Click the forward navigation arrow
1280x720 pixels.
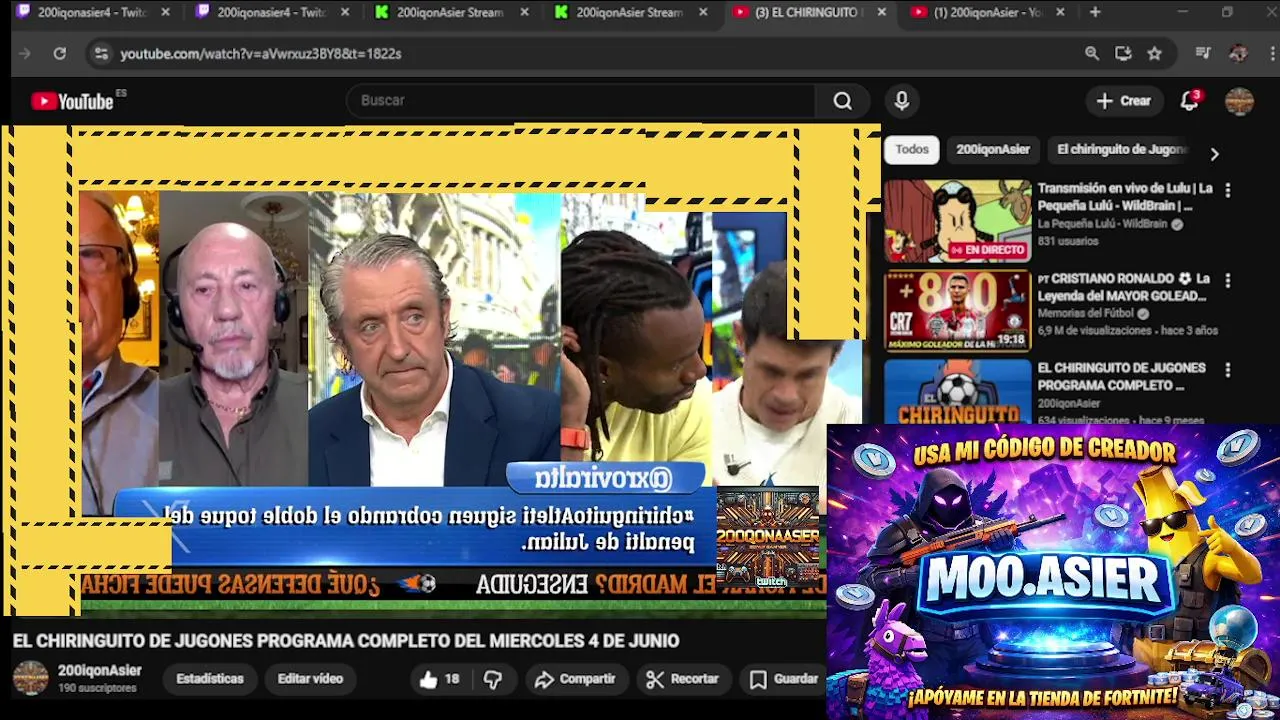(x=25, y=53)
